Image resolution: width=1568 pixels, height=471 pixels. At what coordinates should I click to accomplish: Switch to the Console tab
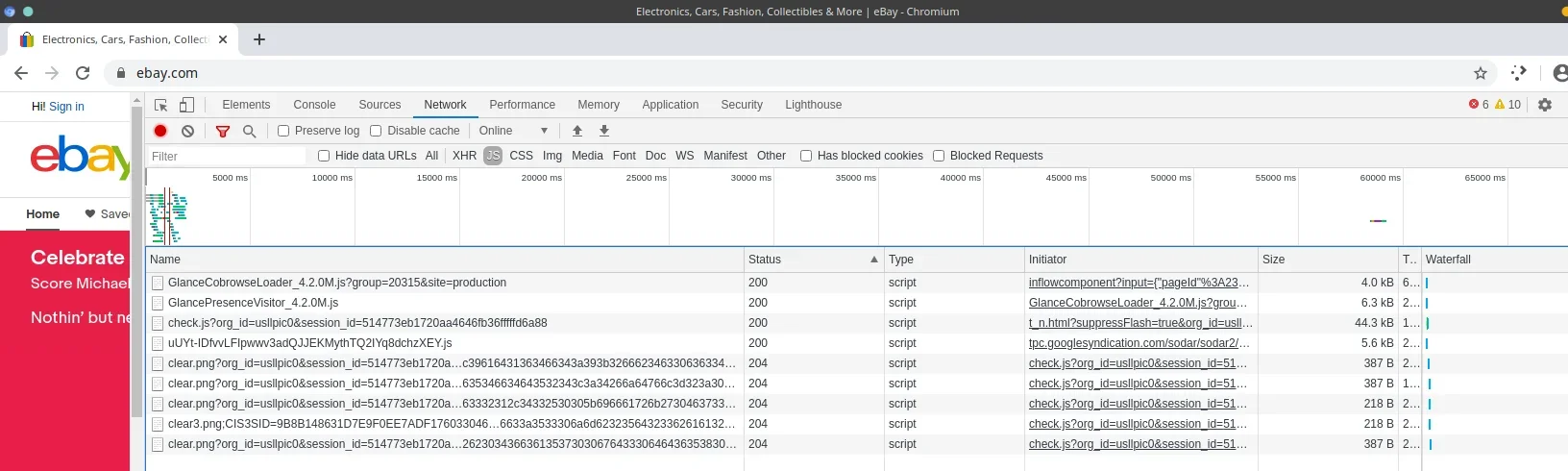click(314, 105)
